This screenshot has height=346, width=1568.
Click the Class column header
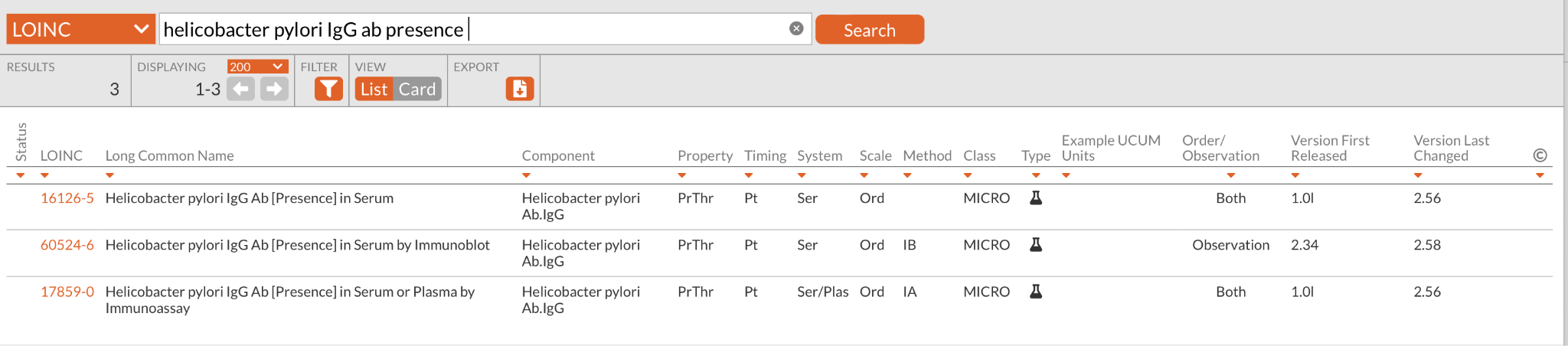pos(979,155)
